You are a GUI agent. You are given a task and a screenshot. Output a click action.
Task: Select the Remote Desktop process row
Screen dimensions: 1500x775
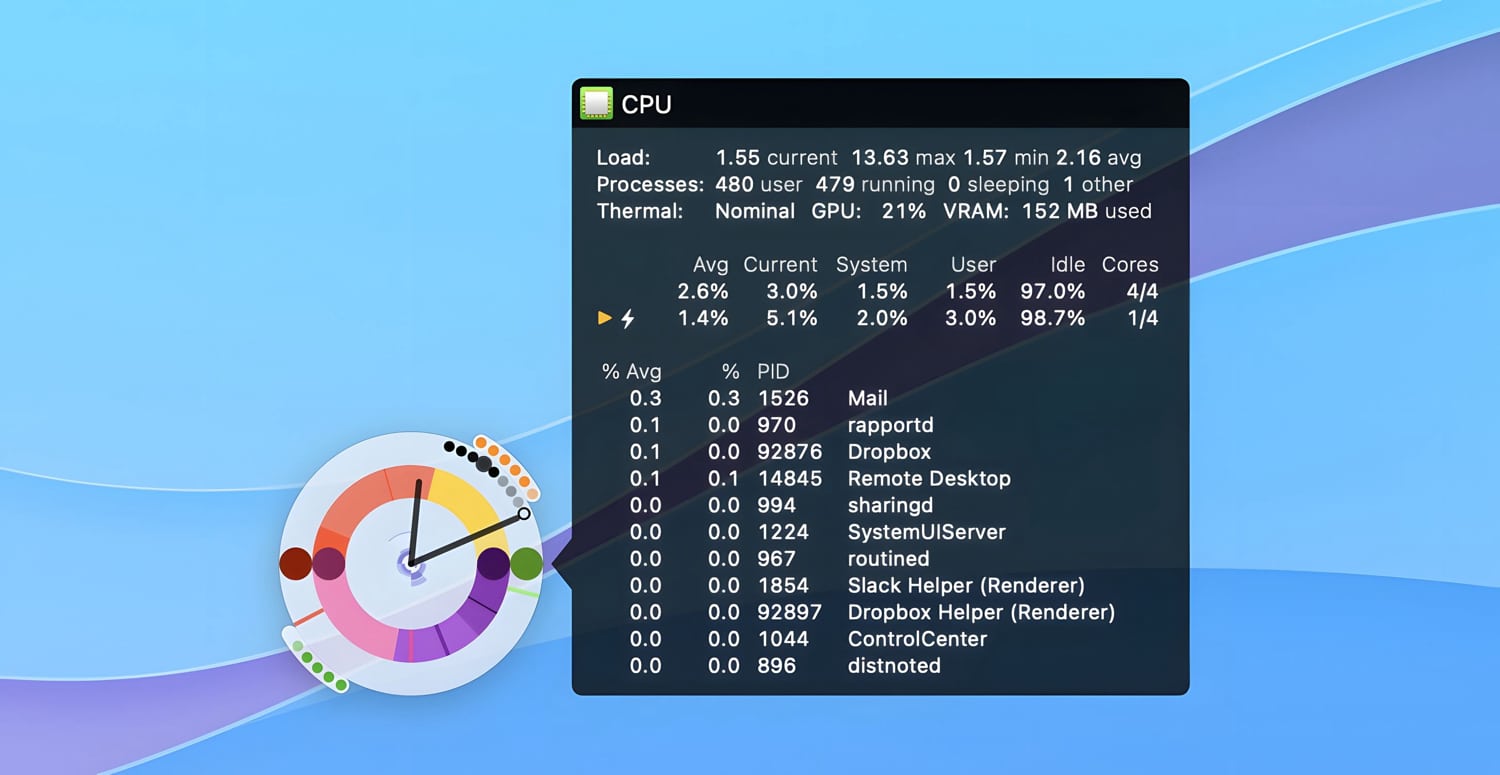pos(928,479)
